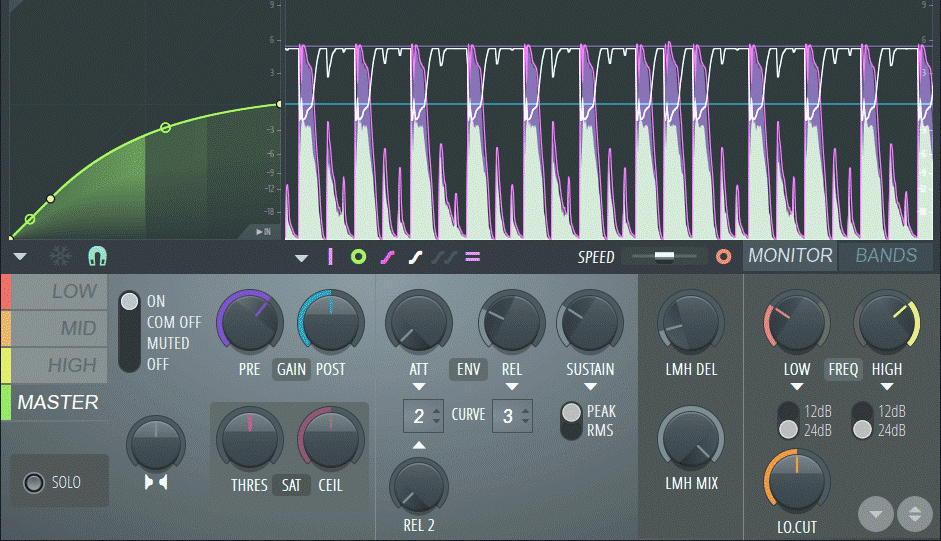Click the orange LO.CUT knob
The image size is (941, 541).
pyautogui.click(x=796, y=481)
